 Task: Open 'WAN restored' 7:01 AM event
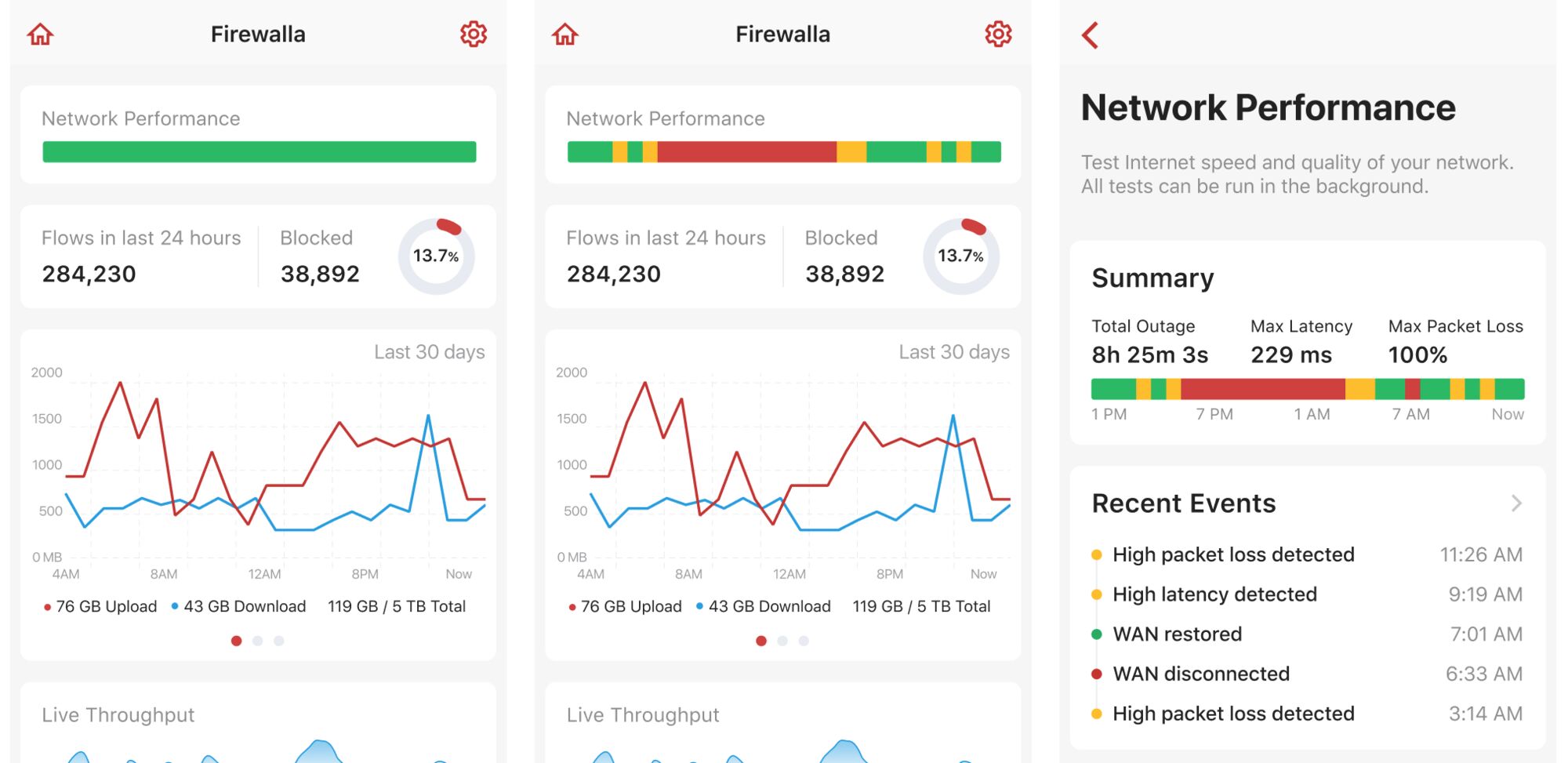pos(1307,634)
